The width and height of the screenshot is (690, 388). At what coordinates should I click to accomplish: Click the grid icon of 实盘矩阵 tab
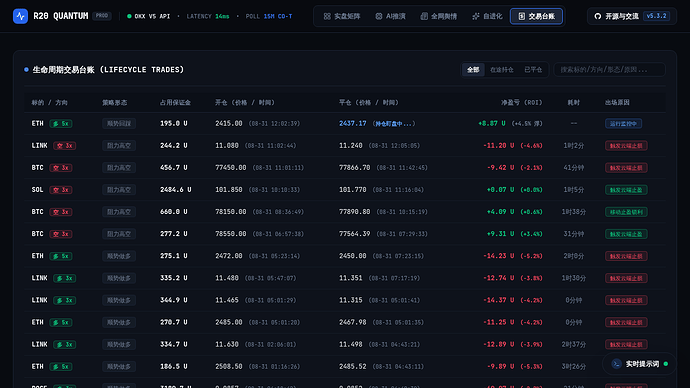[x=327, y=16]
